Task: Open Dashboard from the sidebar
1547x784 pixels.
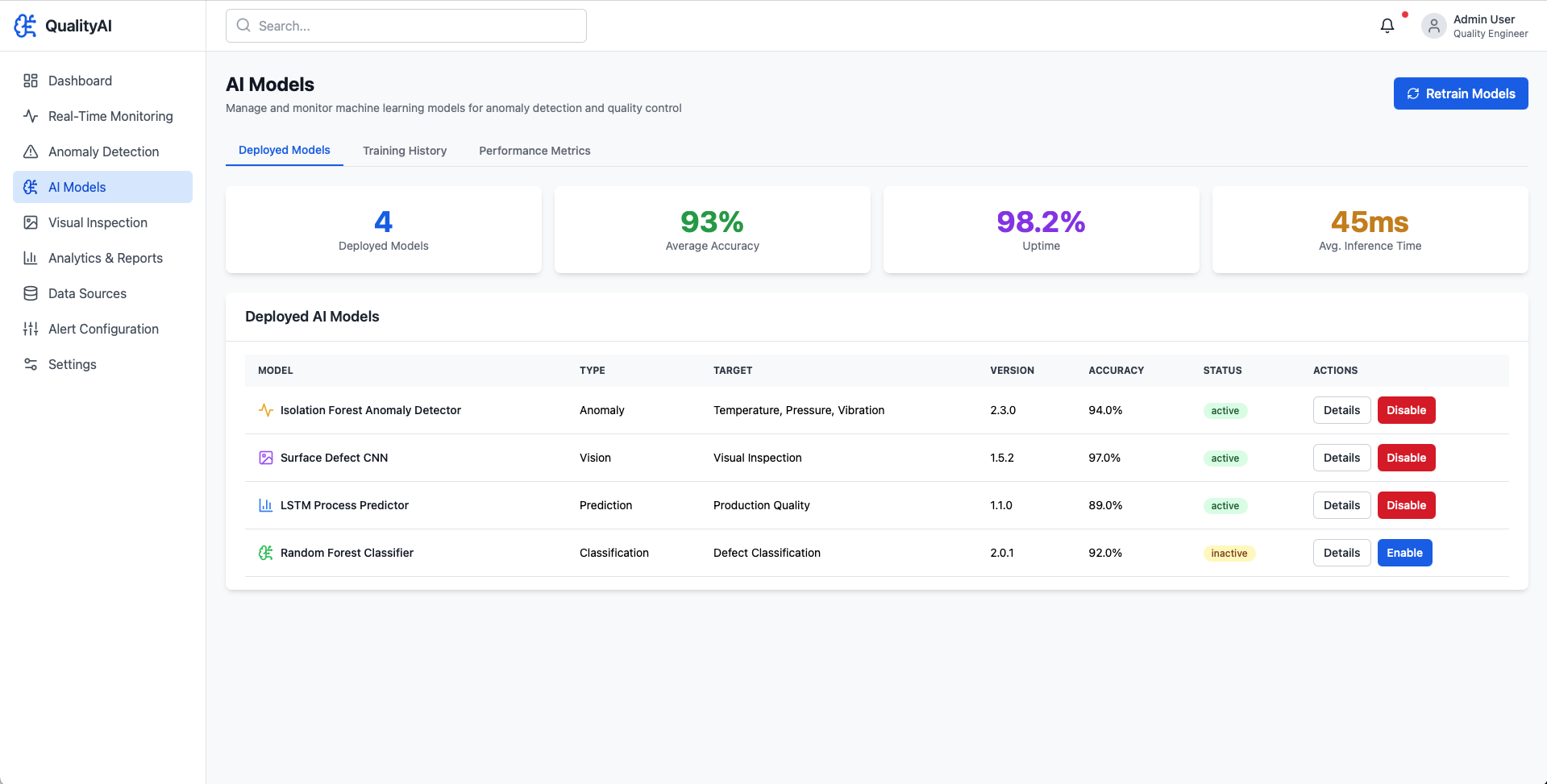Action: point(80,81)
